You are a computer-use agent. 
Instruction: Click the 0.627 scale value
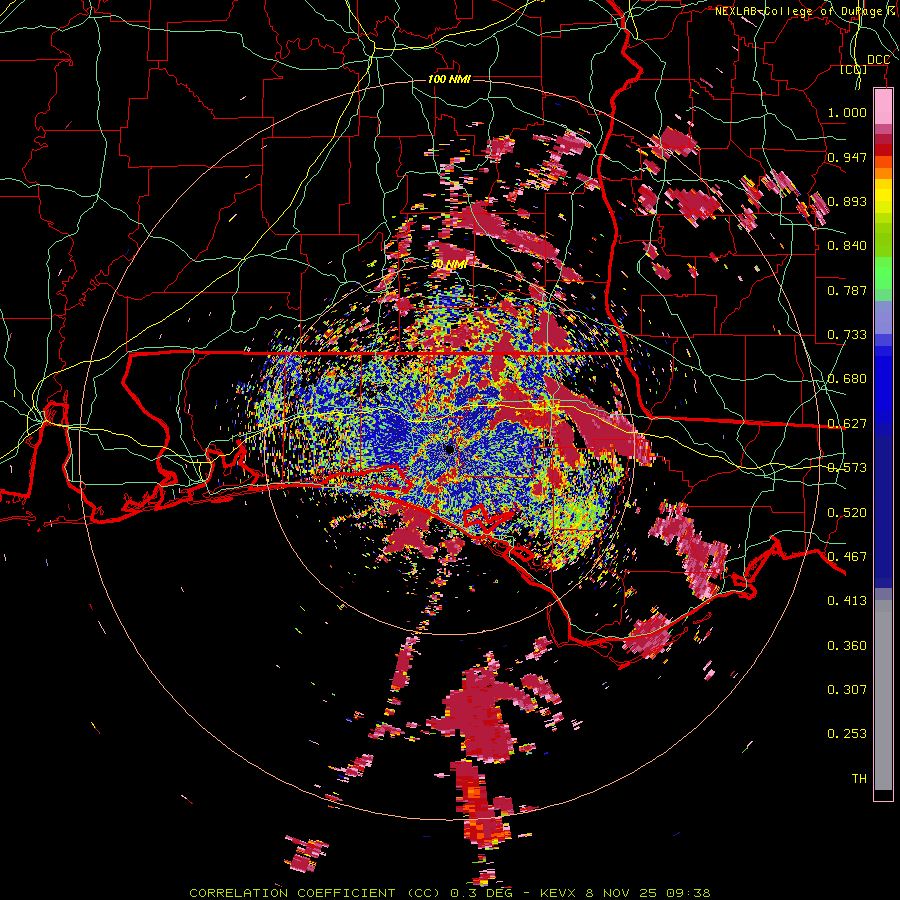coord(847,424)
